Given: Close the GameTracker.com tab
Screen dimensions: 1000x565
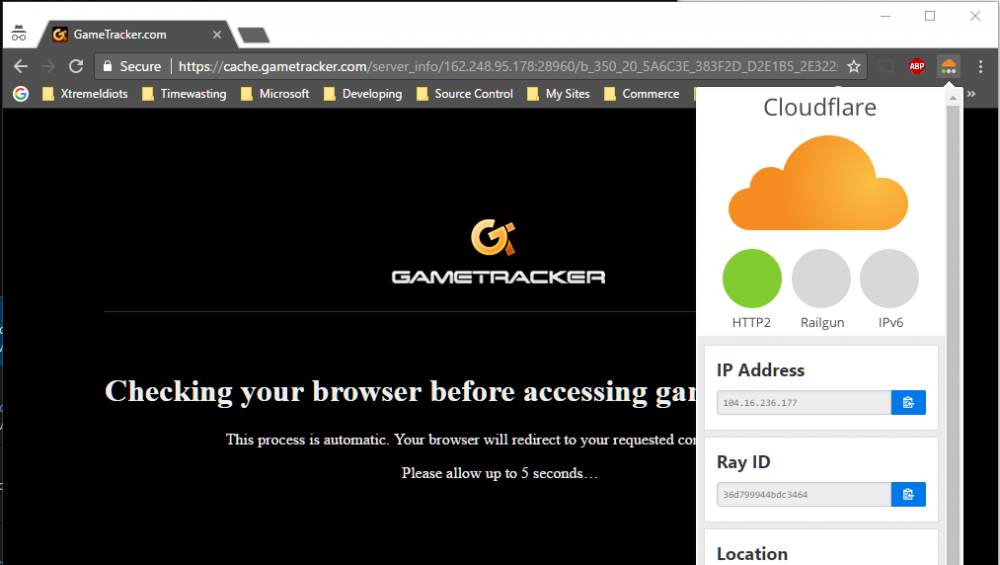Looking at the screenshot, I should [217, 35].
